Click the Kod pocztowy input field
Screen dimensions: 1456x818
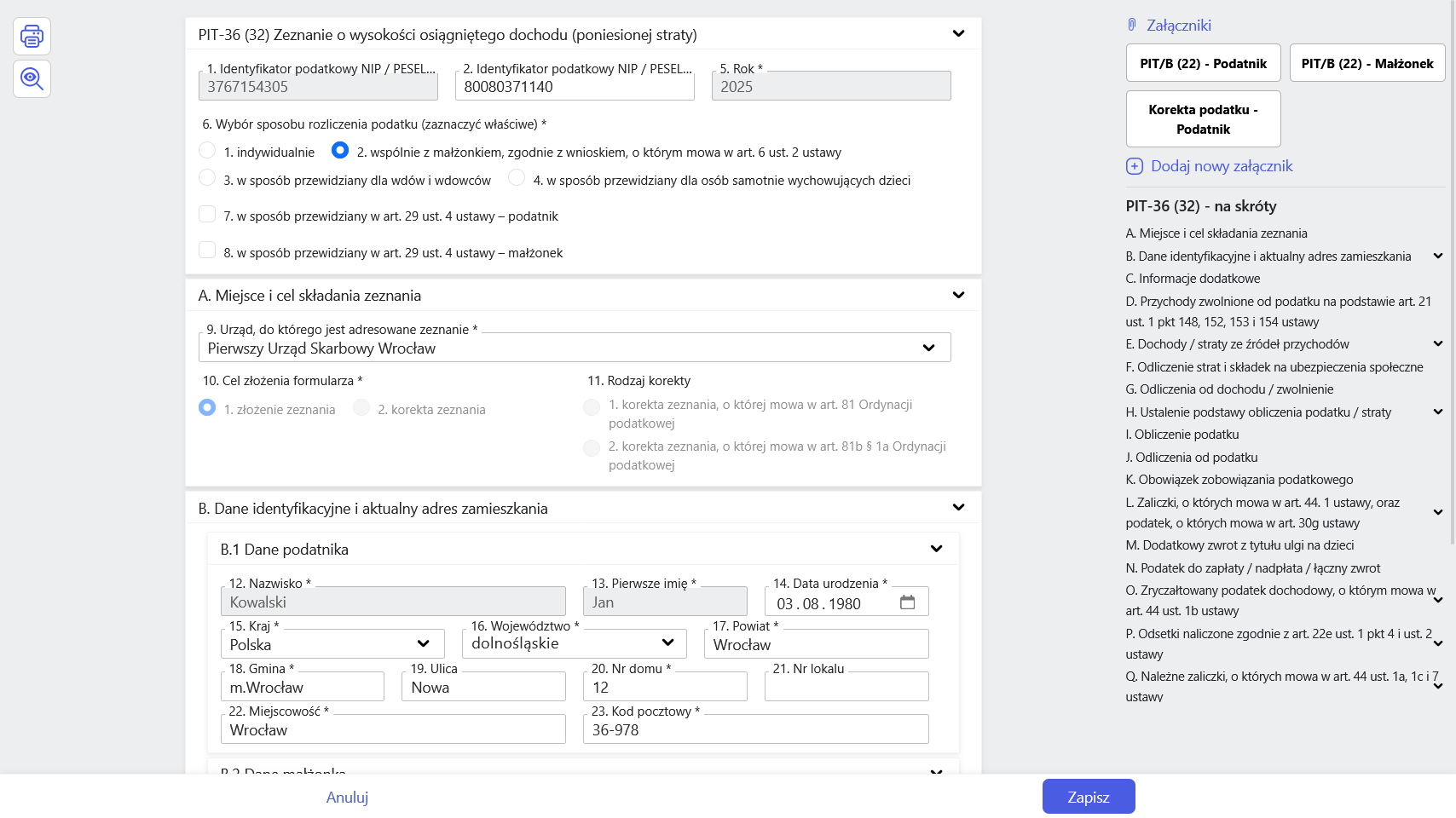755,730
